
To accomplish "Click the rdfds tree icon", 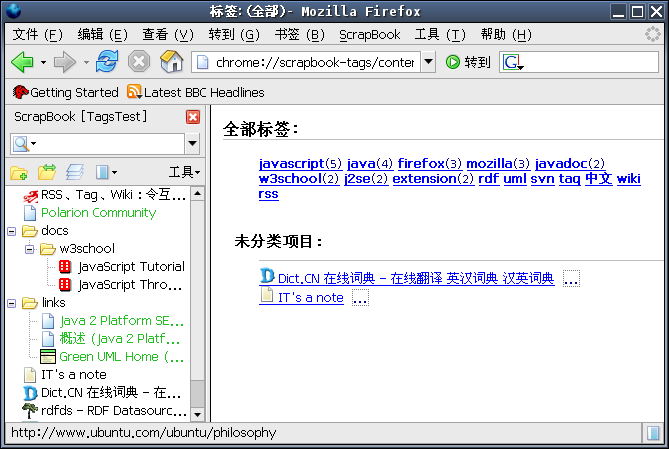I will click(29, 411).
